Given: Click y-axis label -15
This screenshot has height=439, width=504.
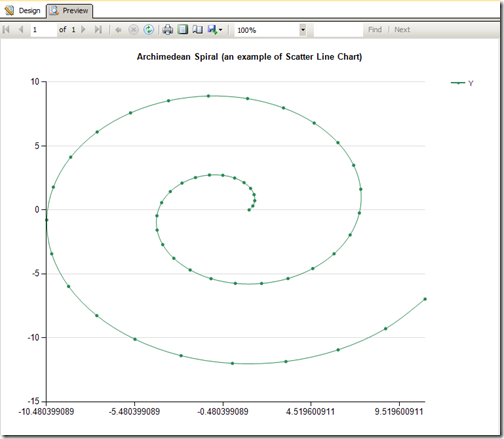Looking at the screenshot, I should (33, 401).
